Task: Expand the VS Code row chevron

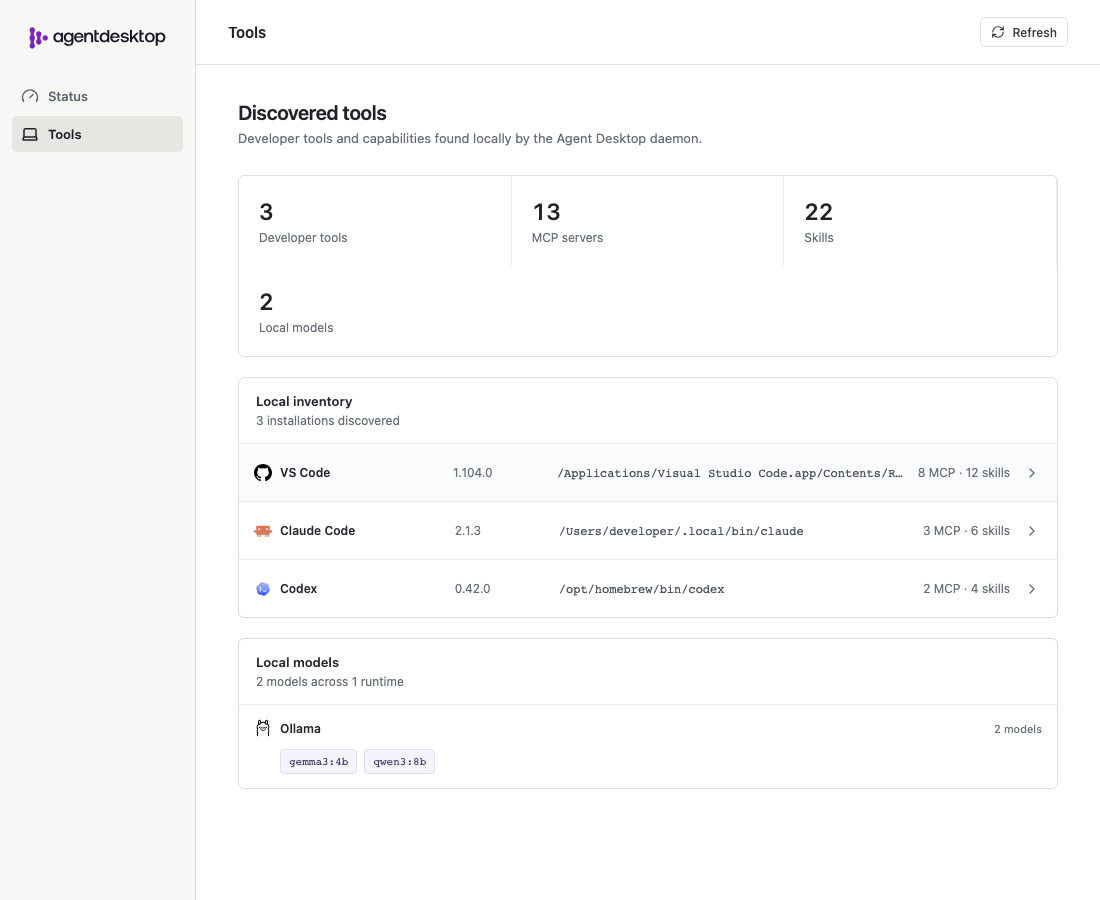Action: point(1032,473)
